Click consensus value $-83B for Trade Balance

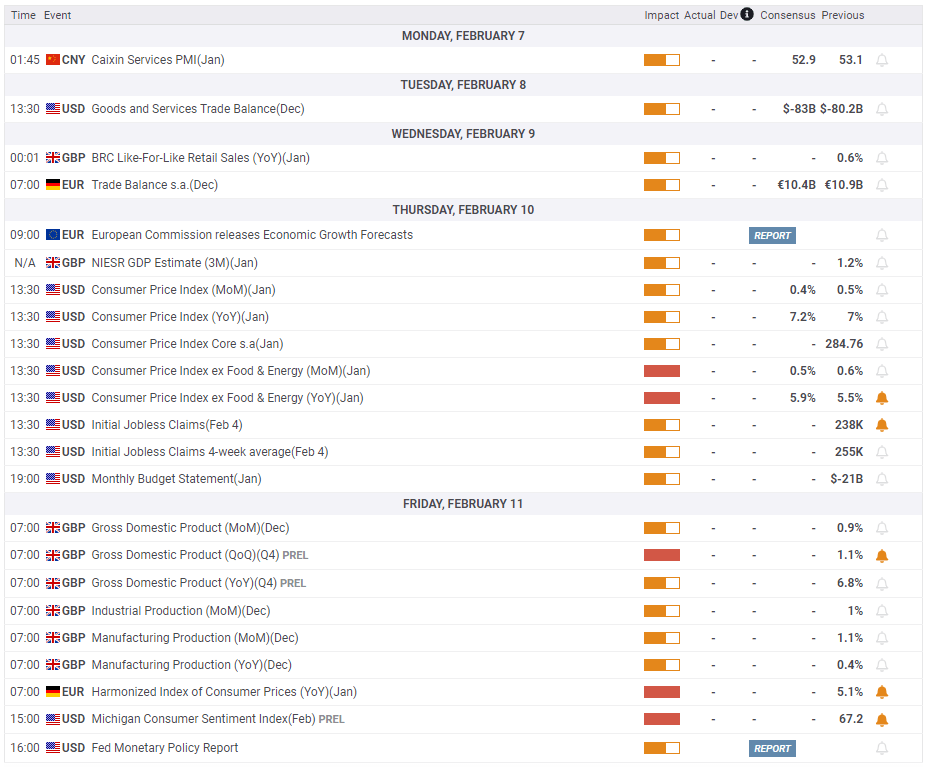click(x=799, y=109)
